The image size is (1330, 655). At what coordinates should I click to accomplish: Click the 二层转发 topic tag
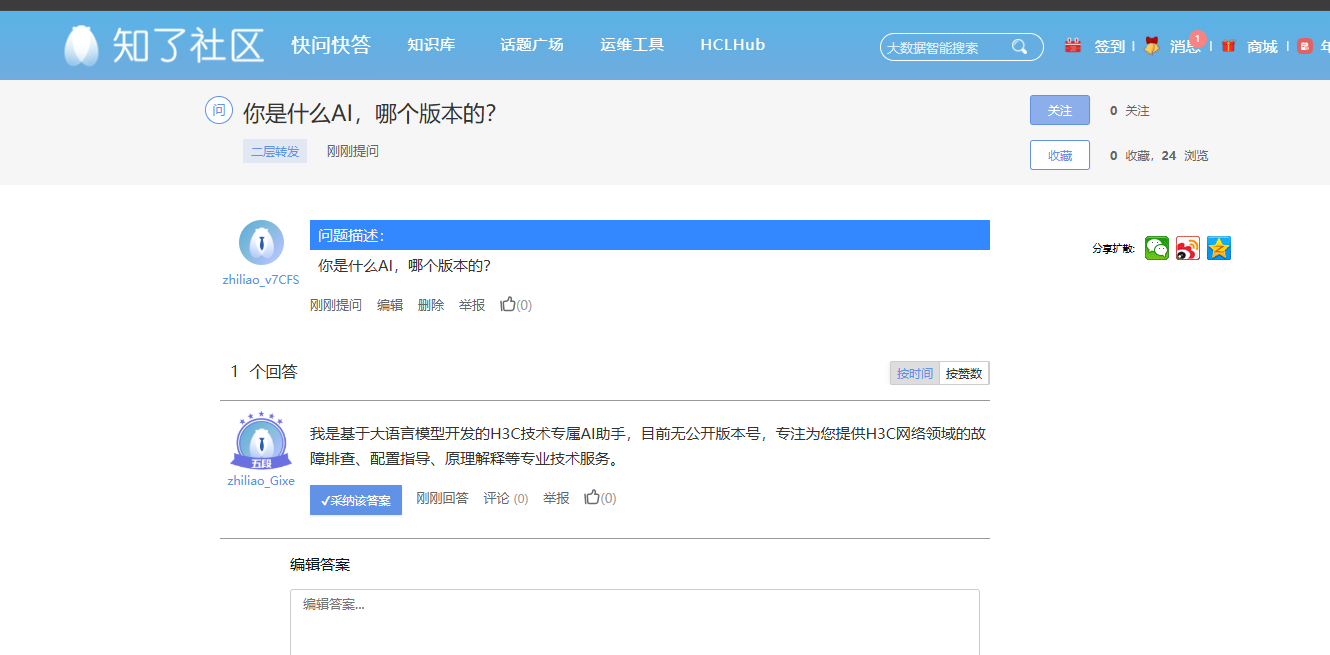tap(275, 151)
